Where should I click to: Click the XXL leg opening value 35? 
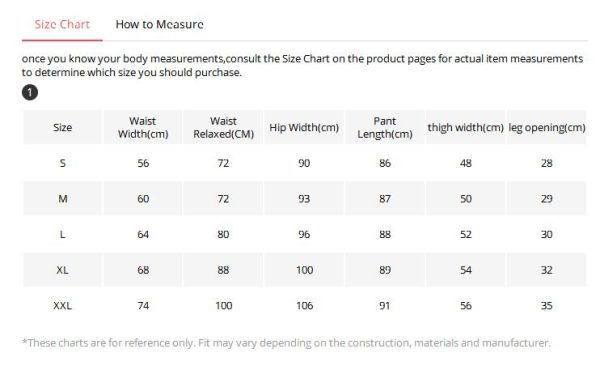(547, 306)
